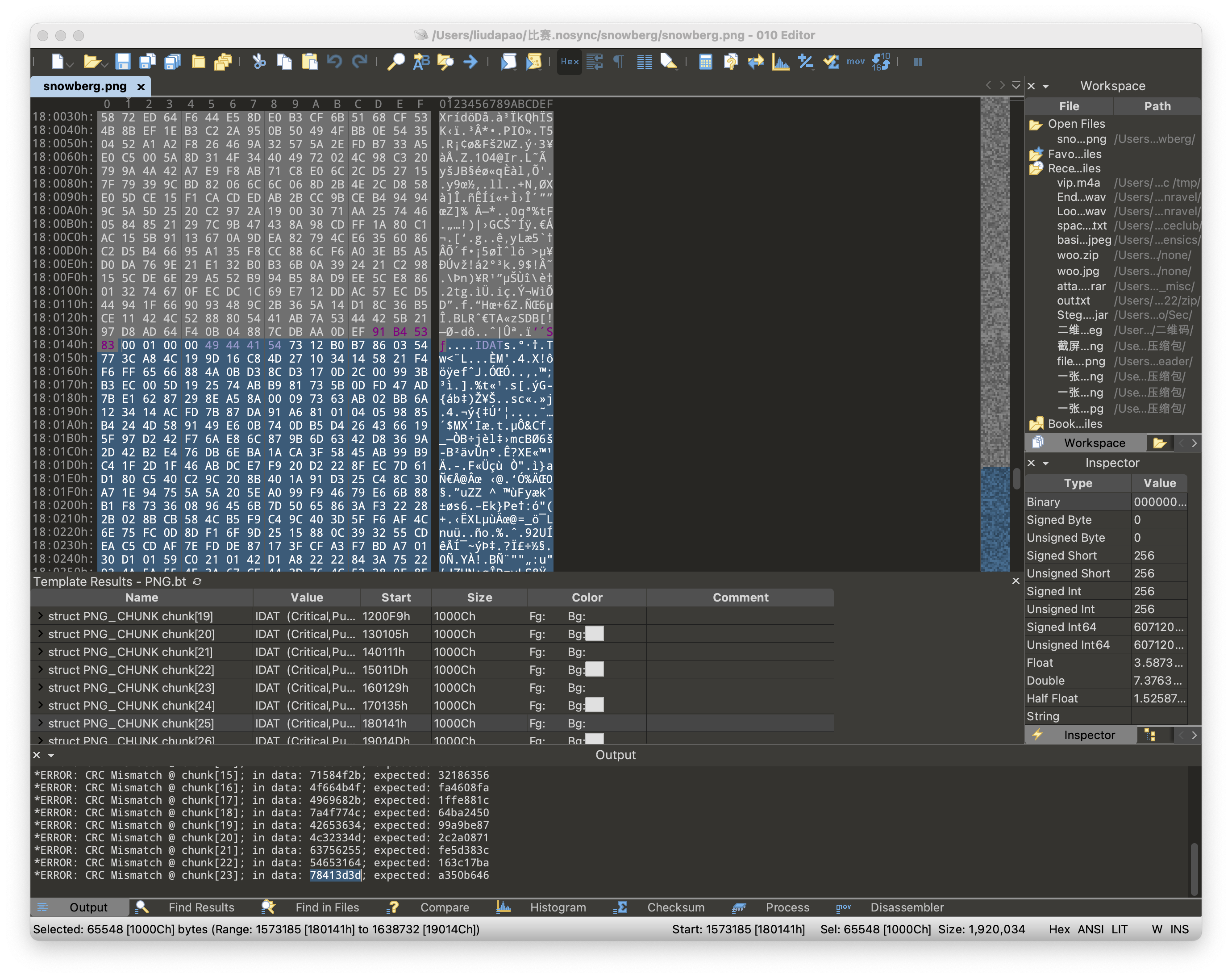Run a script via scroll icon

pos(508,61)
